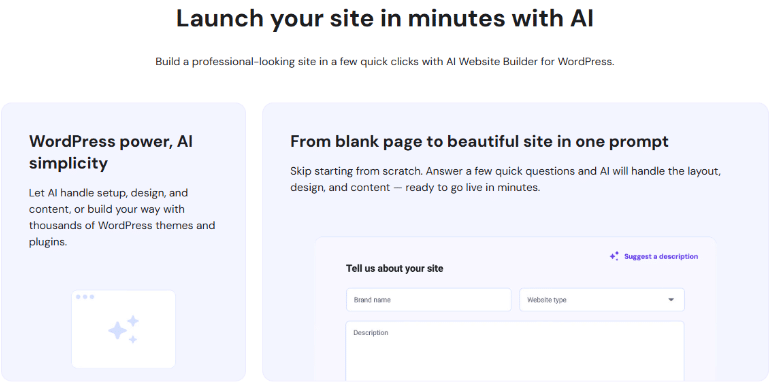Click the 'Let AI handle setup, design' paragraph
Viewport: 773px width, 383px height.
tap(122, 217)
